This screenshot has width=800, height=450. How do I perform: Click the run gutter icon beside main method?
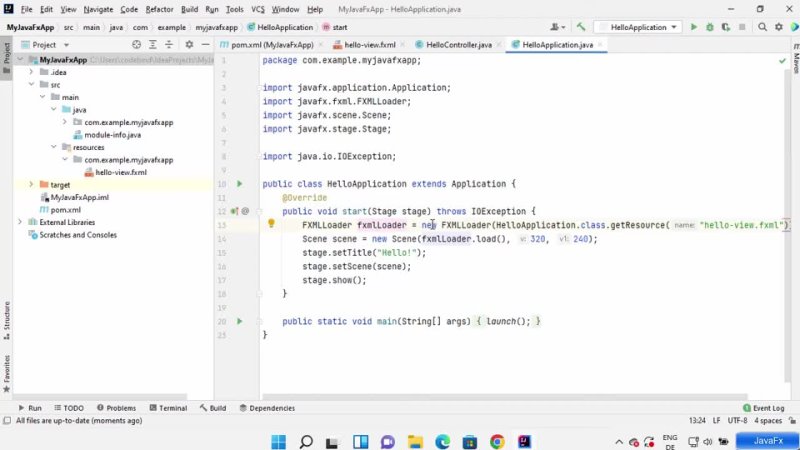tap(239, 321)
